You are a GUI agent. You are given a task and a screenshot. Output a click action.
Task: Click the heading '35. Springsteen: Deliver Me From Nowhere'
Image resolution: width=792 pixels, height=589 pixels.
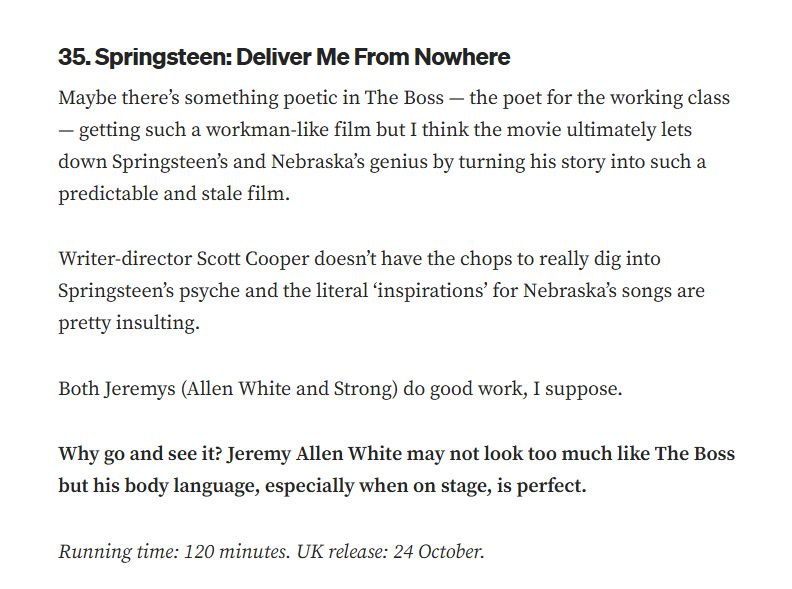[284, 57]
